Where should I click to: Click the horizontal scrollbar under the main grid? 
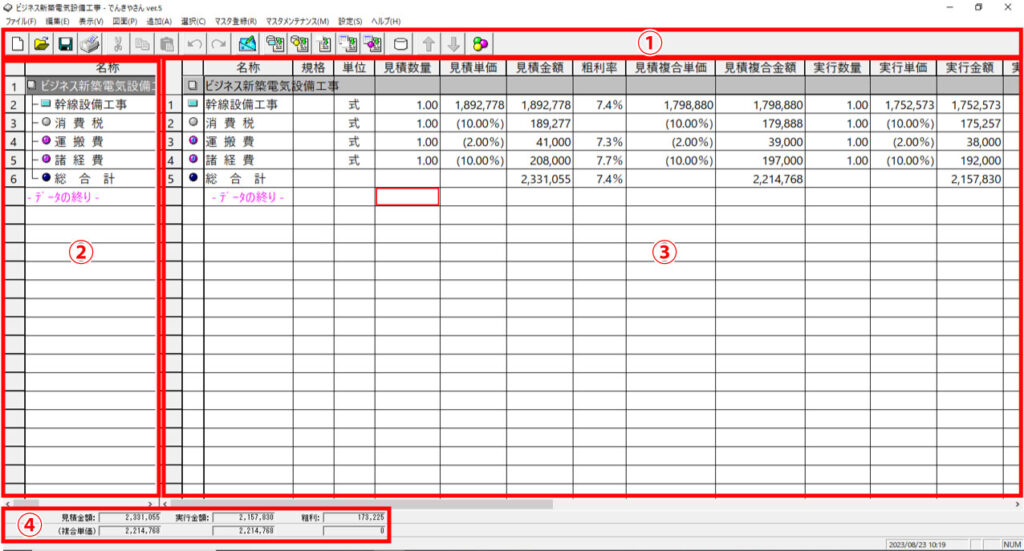(x=590, y=503)
